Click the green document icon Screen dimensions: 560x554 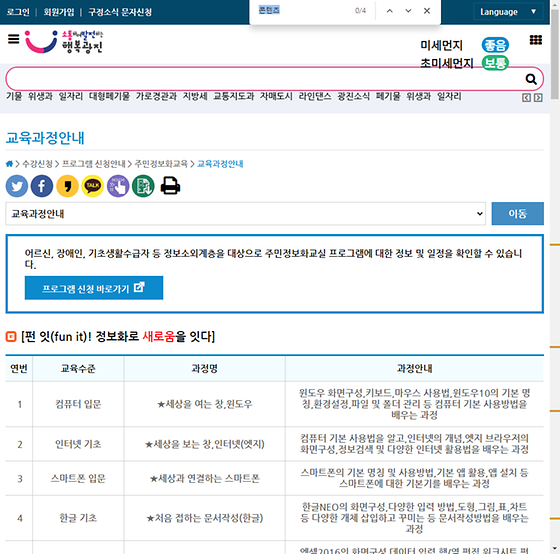coord(143,186)
